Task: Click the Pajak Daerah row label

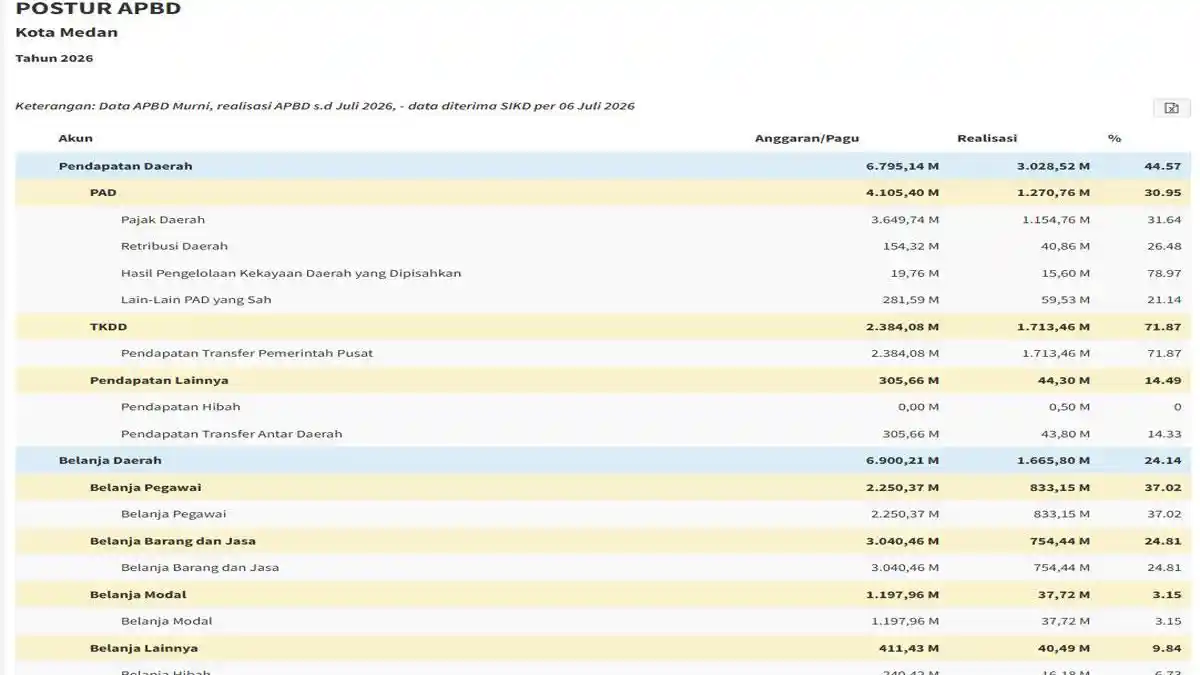Action: [x=163, y=220]
